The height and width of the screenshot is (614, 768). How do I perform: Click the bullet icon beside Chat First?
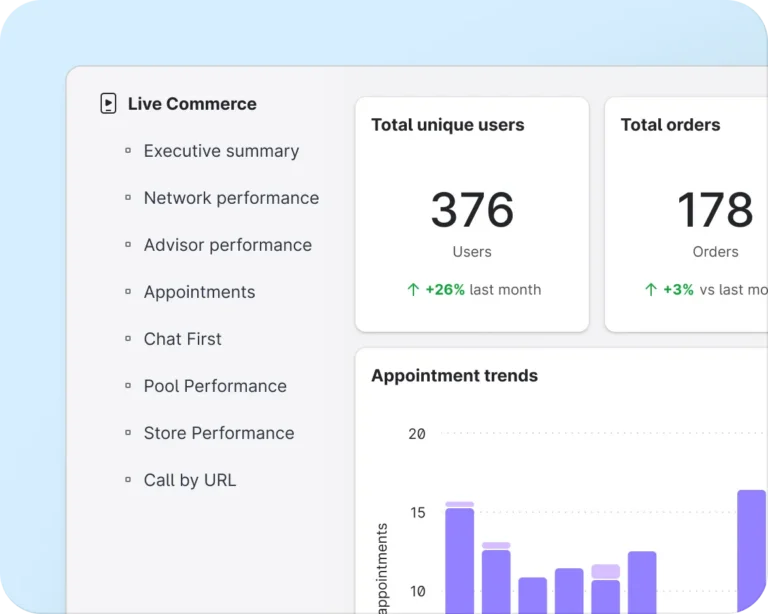(x=128, y=339)
